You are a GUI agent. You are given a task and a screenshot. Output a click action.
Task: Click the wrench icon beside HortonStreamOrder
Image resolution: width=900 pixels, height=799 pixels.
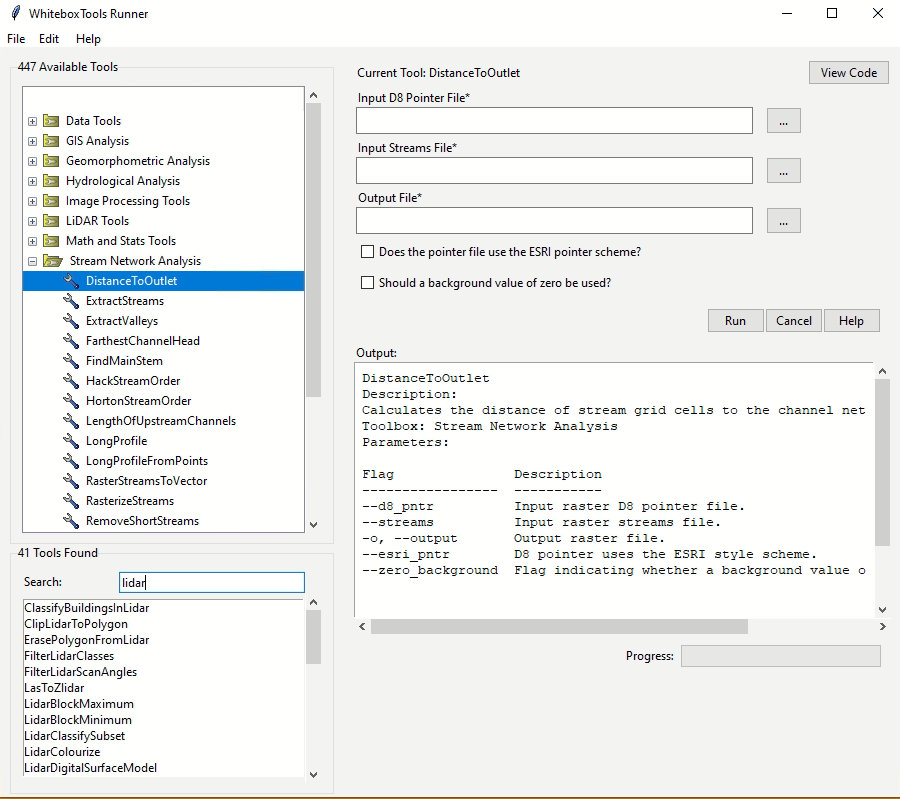click(71, 401)
